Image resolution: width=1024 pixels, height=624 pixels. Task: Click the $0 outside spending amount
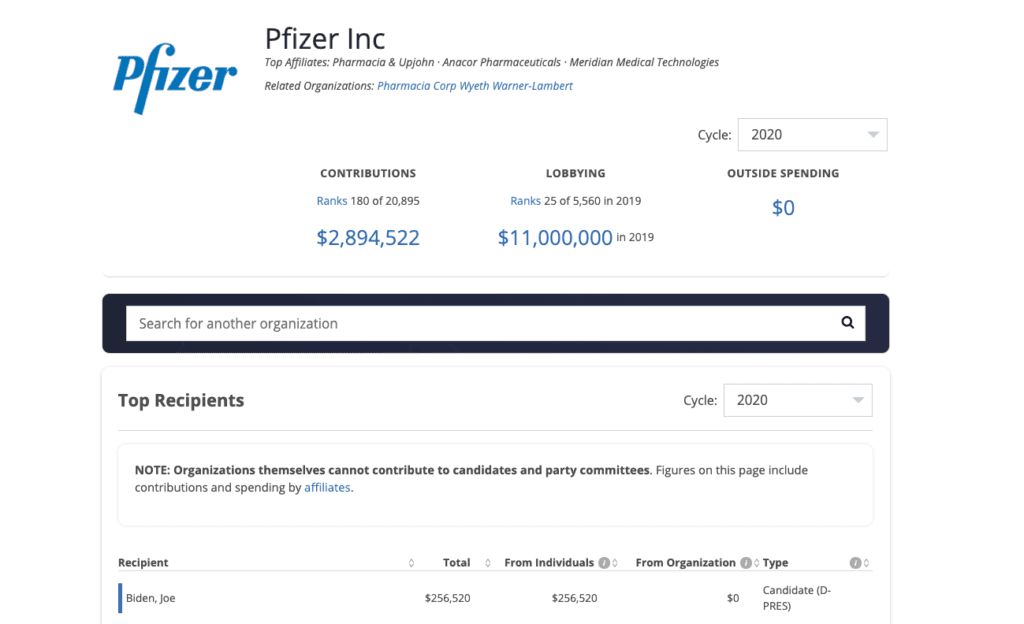tap(783, 208)
